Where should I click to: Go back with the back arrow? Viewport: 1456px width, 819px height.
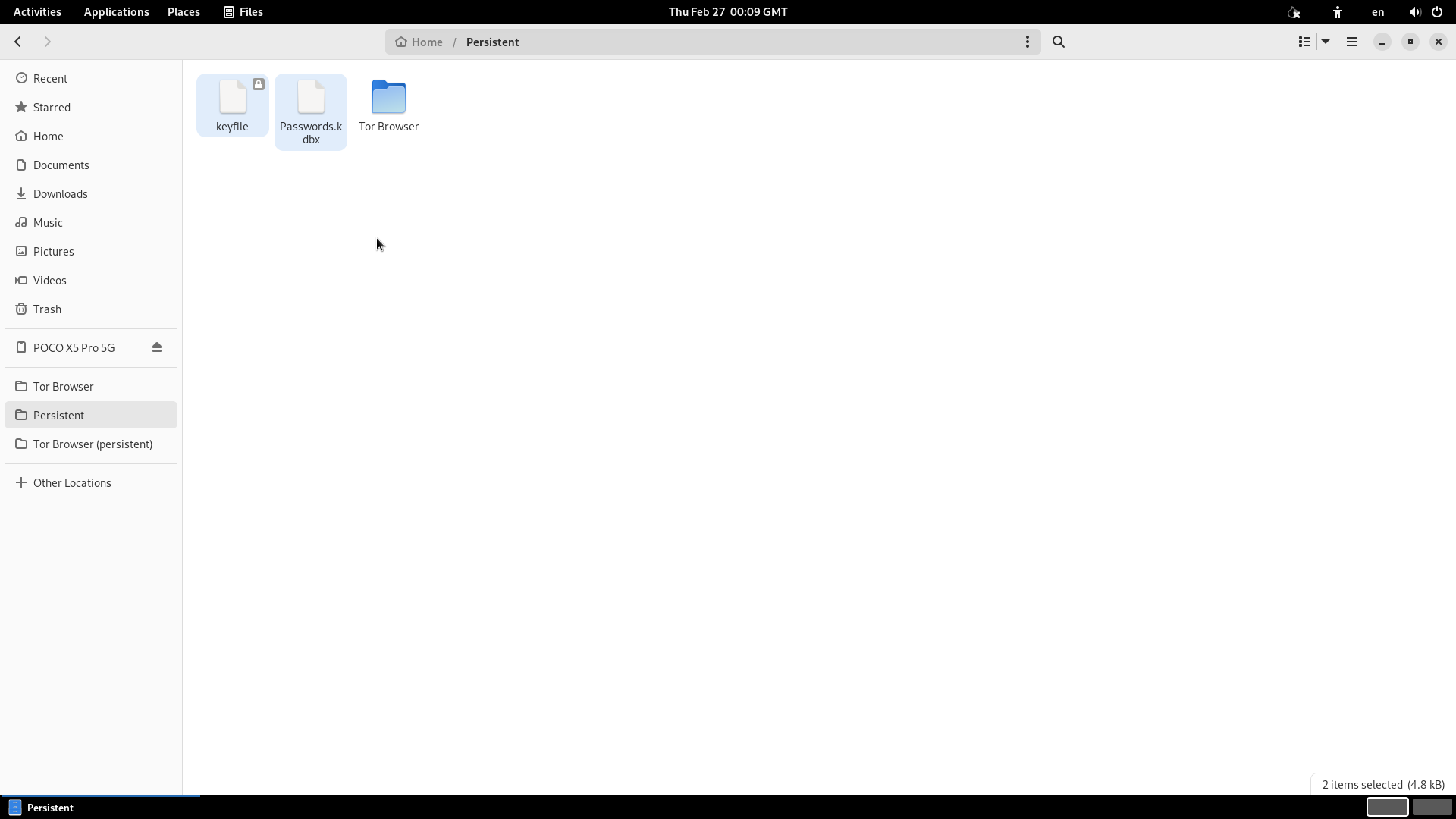[18, 42]
